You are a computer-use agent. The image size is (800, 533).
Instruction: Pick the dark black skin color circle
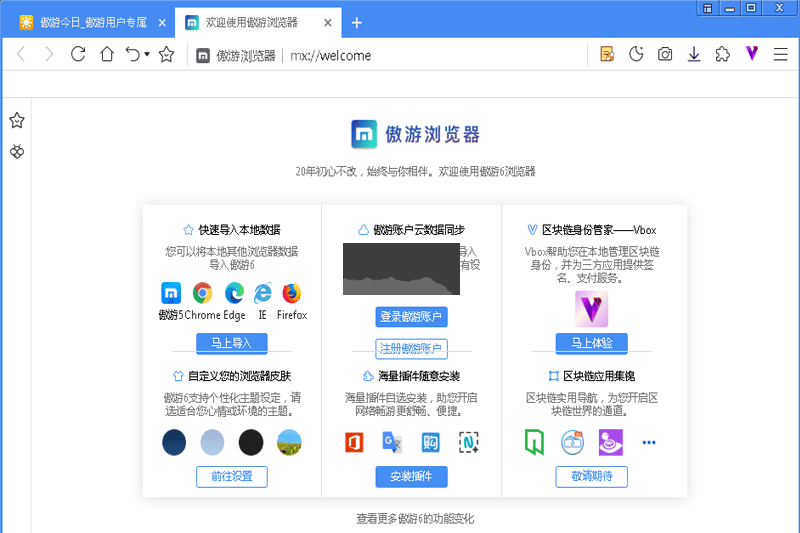[251, 442]
